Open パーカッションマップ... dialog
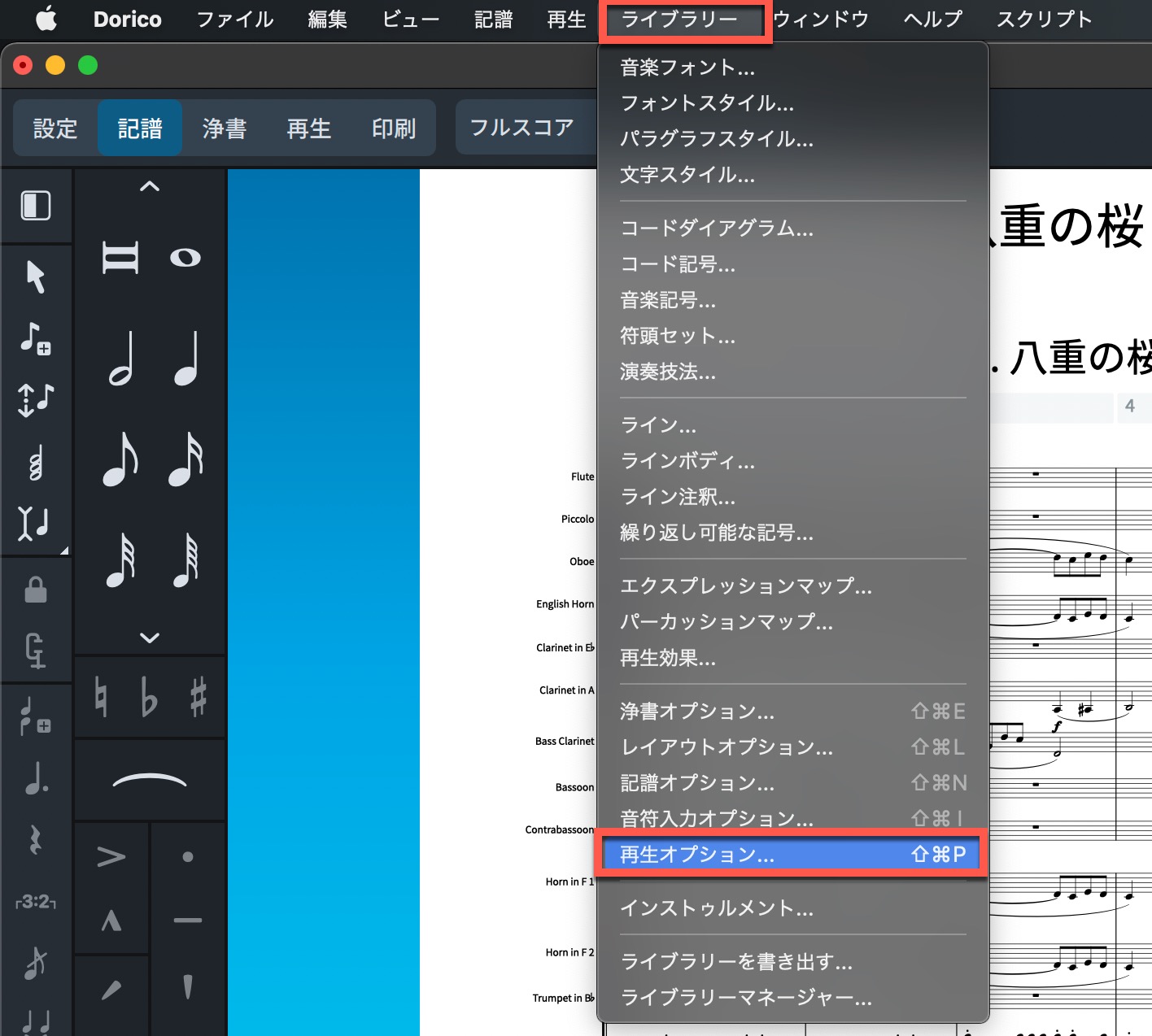The width and height of the screenshot is (1152, 1036). (x=793, y=622)
